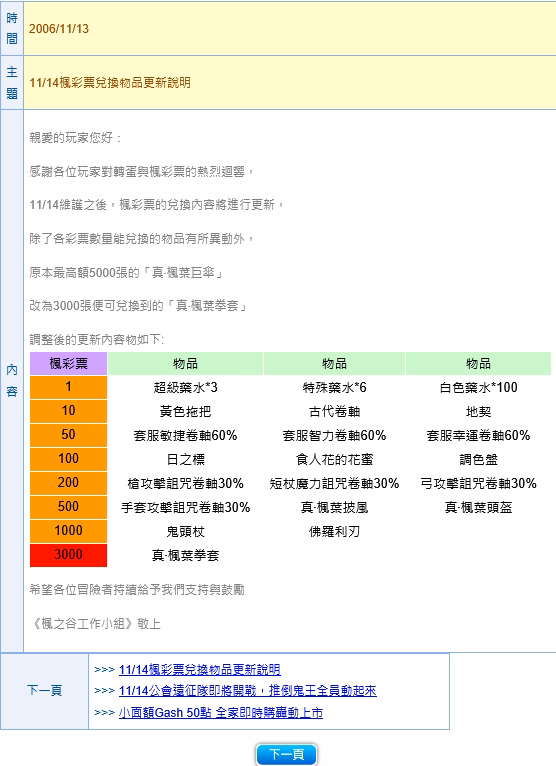Click the cell 弓攻擊詛咒卷軸30%
This screenshot has height=766, width=556.
point(478,483)
